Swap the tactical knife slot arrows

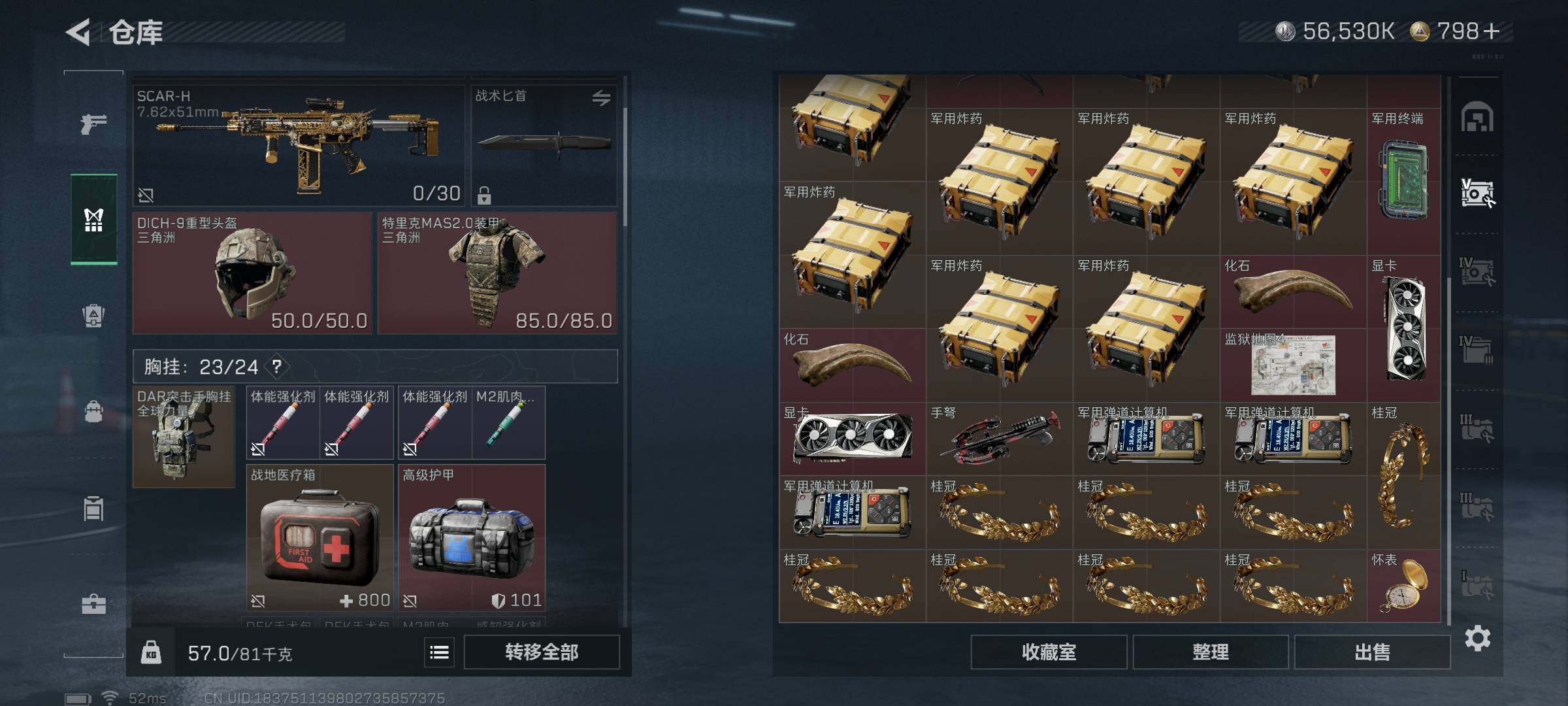[x=601, y=98]
